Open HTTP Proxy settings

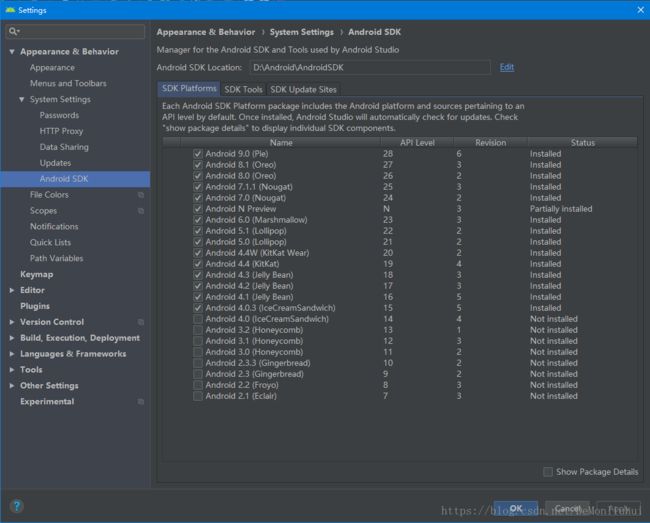[61, 131]
